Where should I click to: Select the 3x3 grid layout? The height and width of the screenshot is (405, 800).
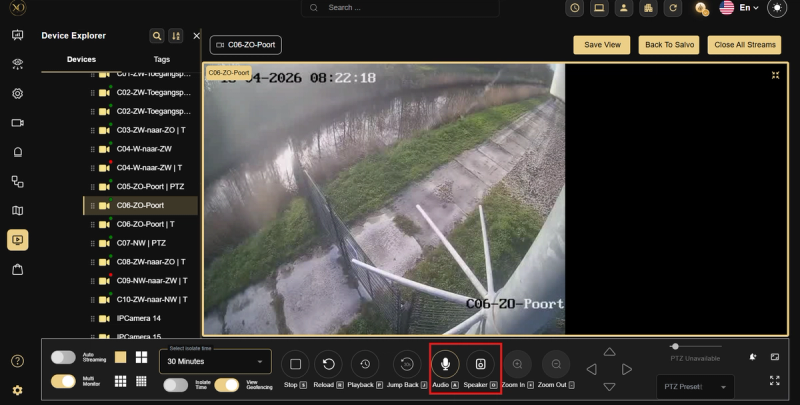coord(120,381)
